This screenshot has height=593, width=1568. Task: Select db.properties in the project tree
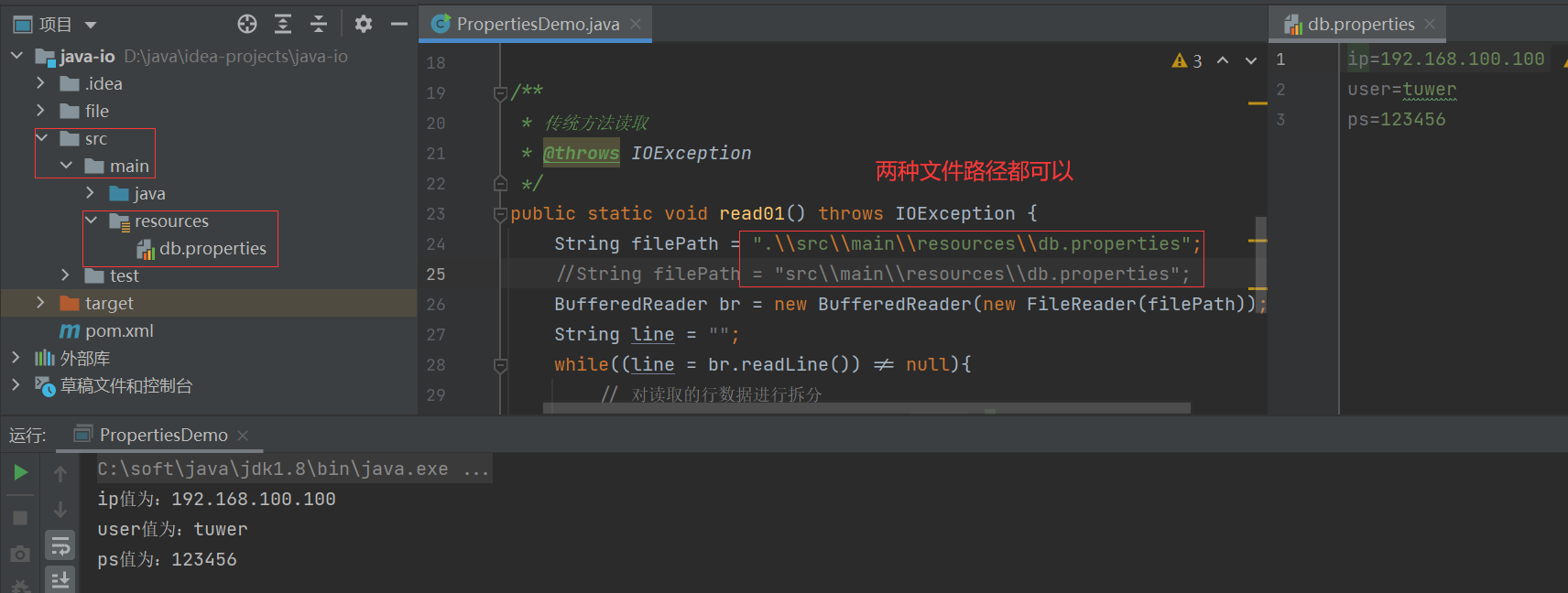point(201,249)
